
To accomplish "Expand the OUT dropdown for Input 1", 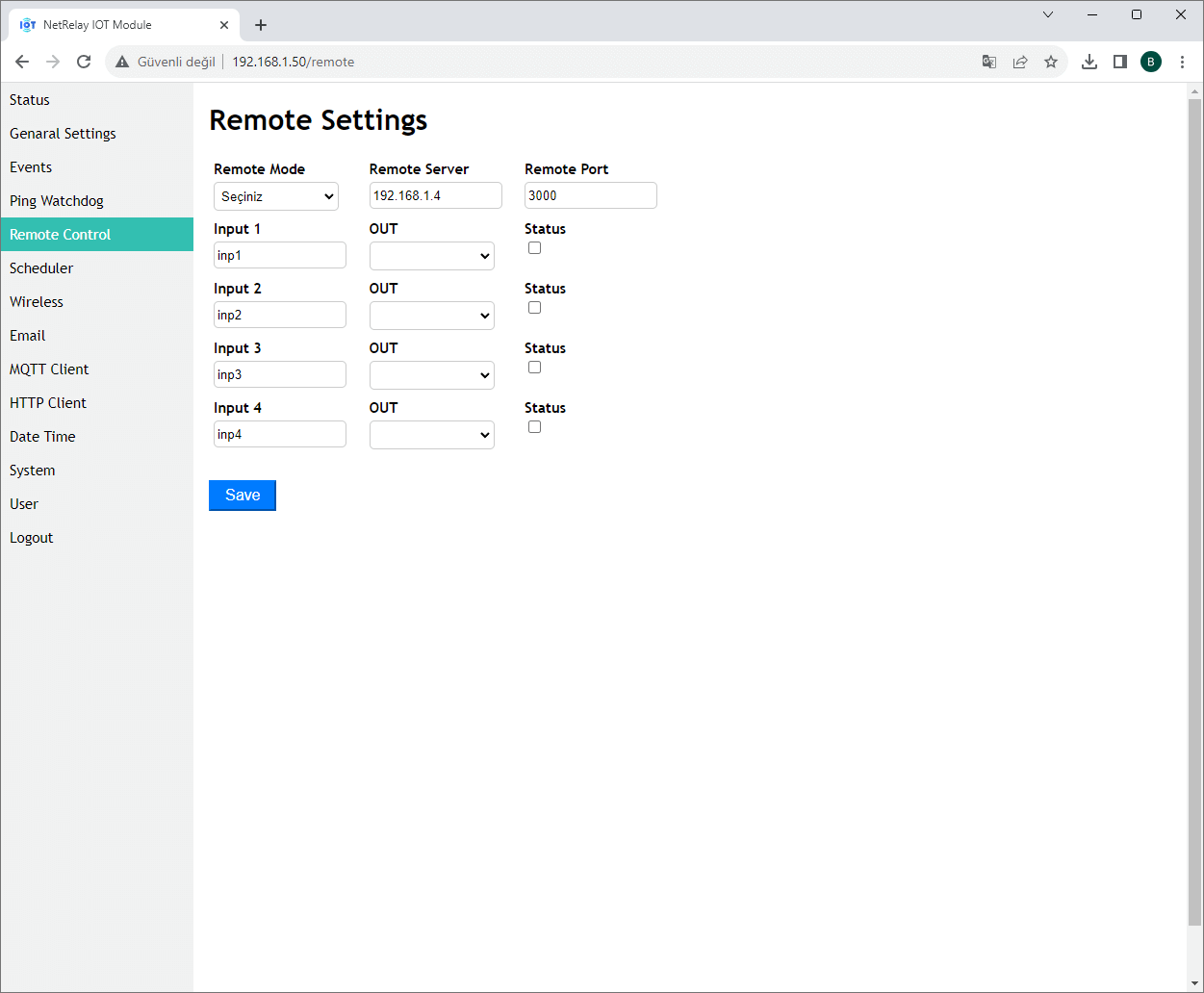I will (431, 255).
